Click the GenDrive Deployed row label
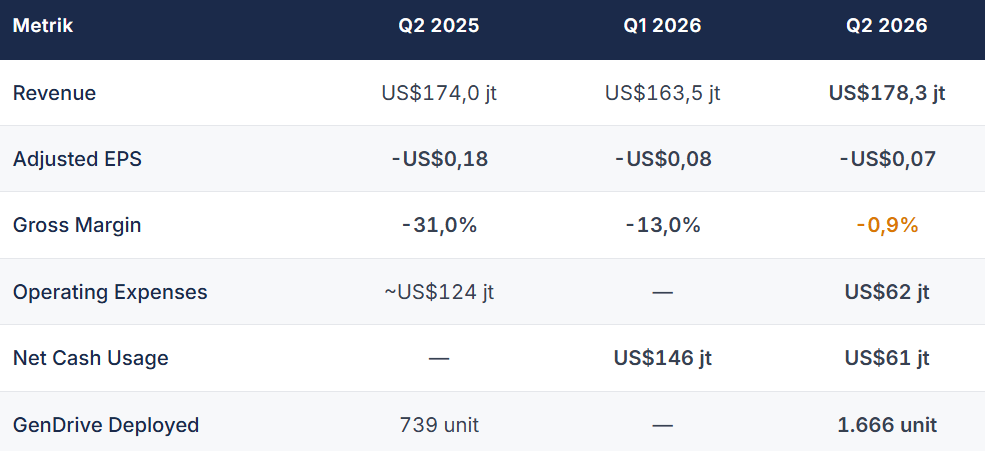 [x=106, y=425]
